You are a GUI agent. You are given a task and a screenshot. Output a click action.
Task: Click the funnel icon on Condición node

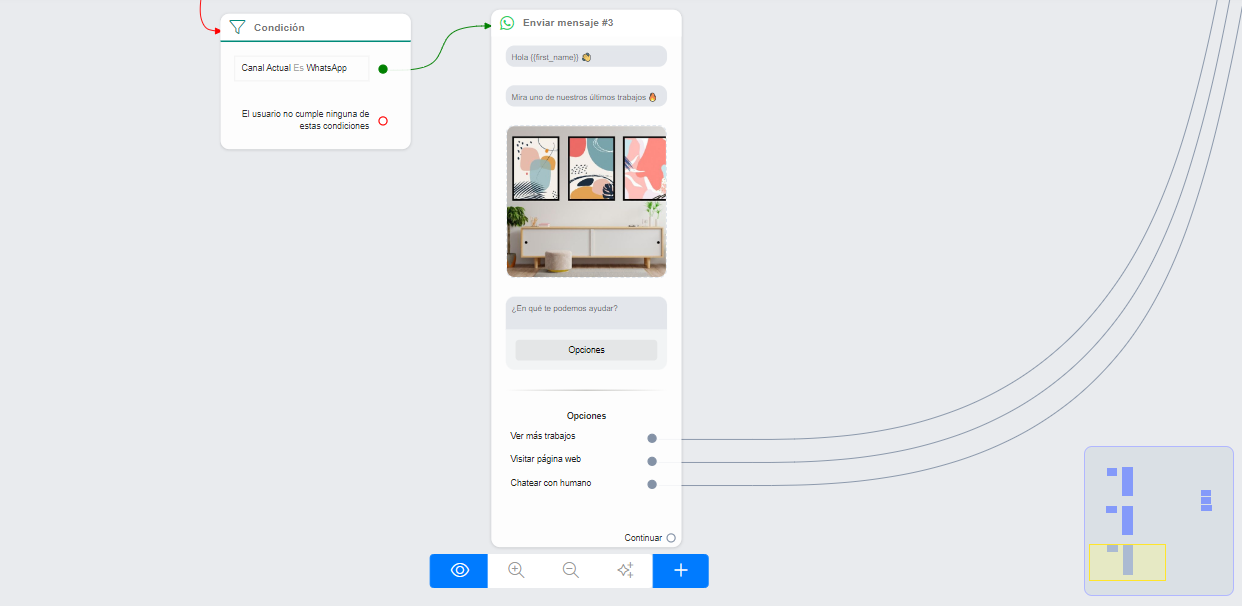(237, 27)
